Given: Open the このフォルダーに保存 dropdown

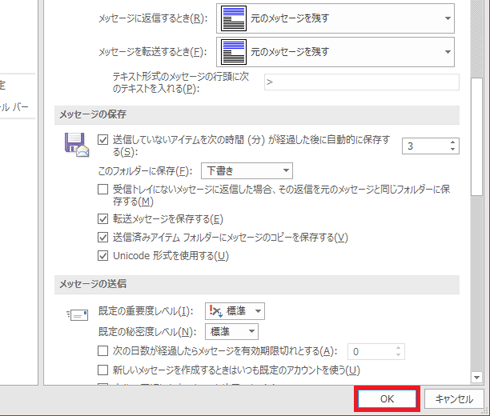Looking at the screenshot, I should click(247, 171).
